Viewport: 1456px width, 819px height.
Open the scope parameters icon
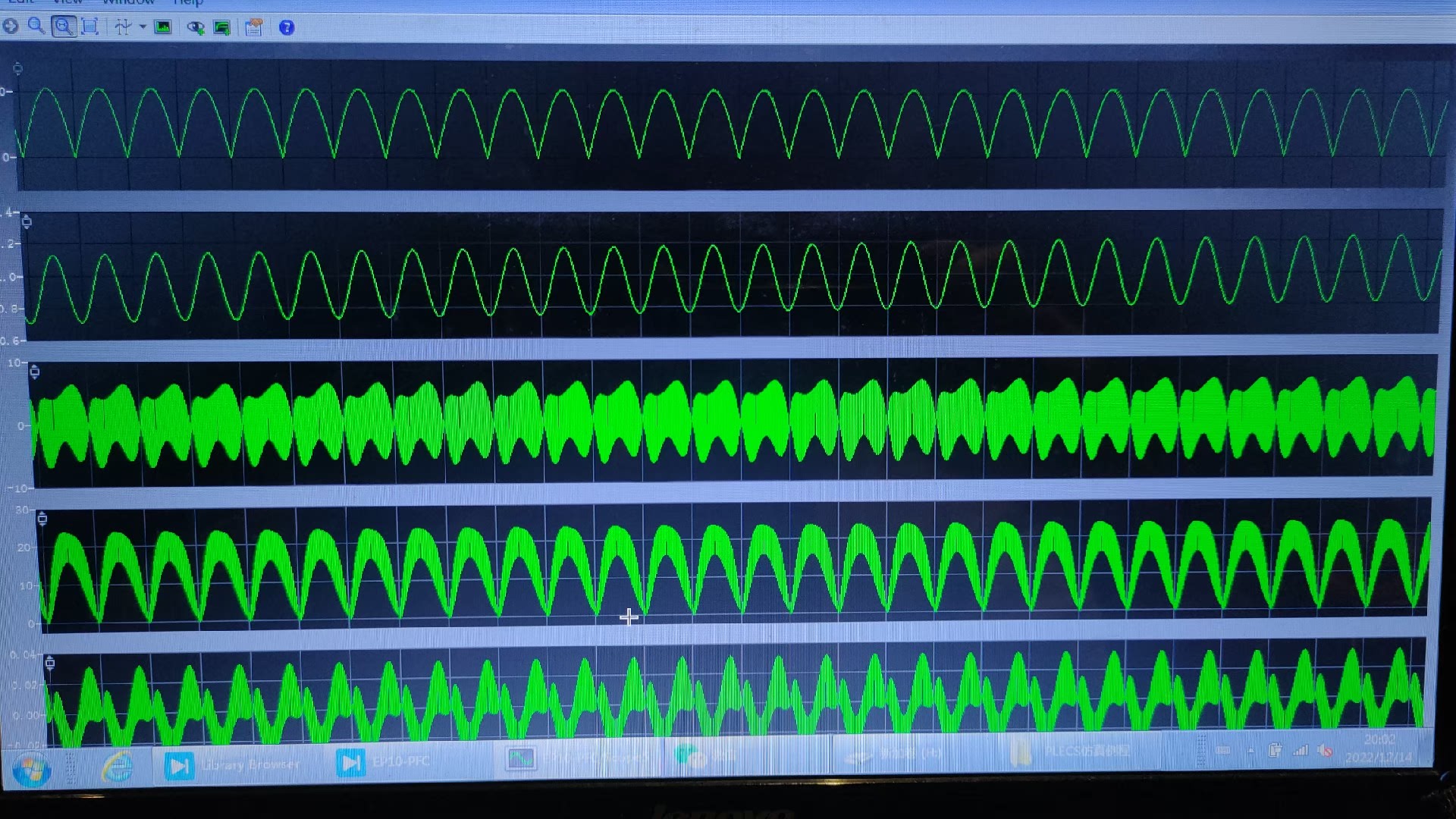tap(254, 28)
